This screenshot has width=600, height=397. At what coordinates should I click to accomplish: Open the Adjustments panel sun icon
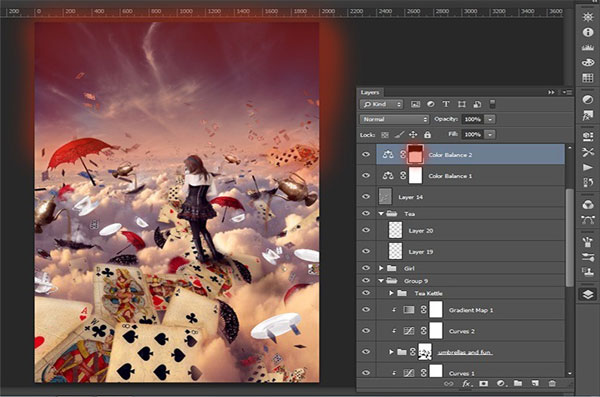tap(588, 17)
